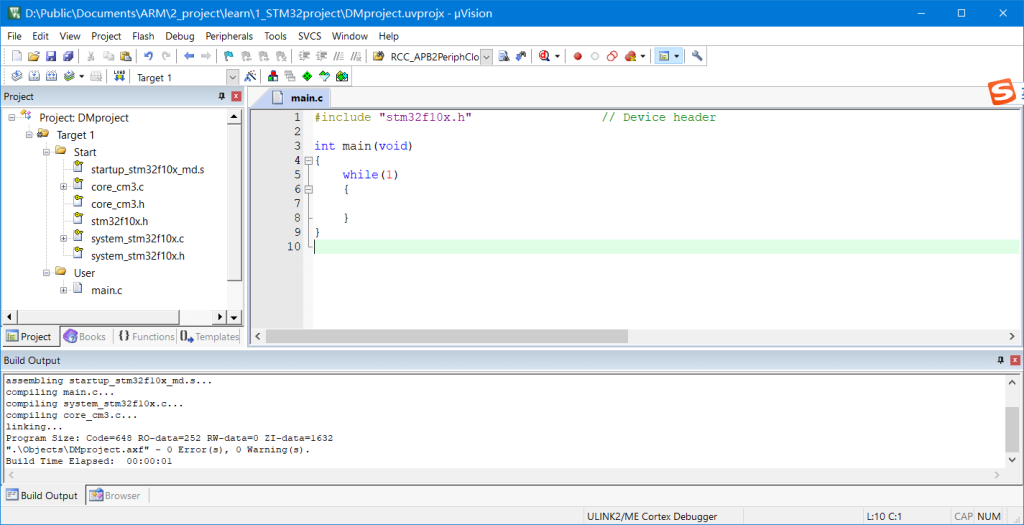Translate current file icon
The width and height of the screenshot is (1024, 525).
click(17, 76)
